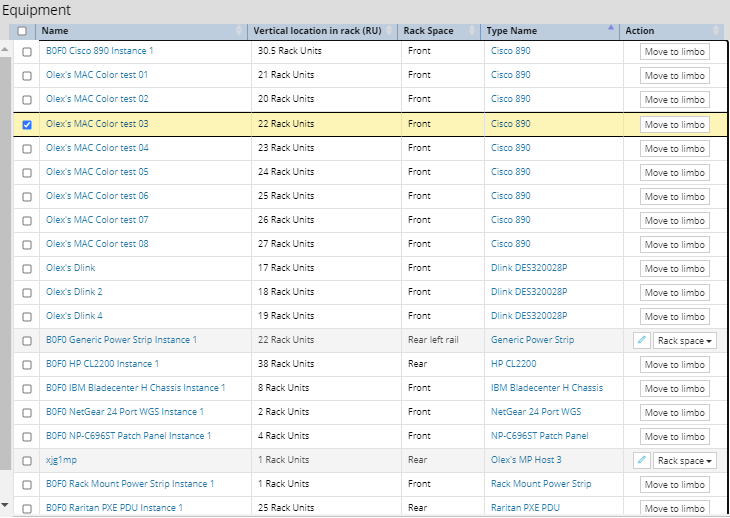Open Rack Mount Power Strip type link
730x518 pixels.
pos(541,484)
